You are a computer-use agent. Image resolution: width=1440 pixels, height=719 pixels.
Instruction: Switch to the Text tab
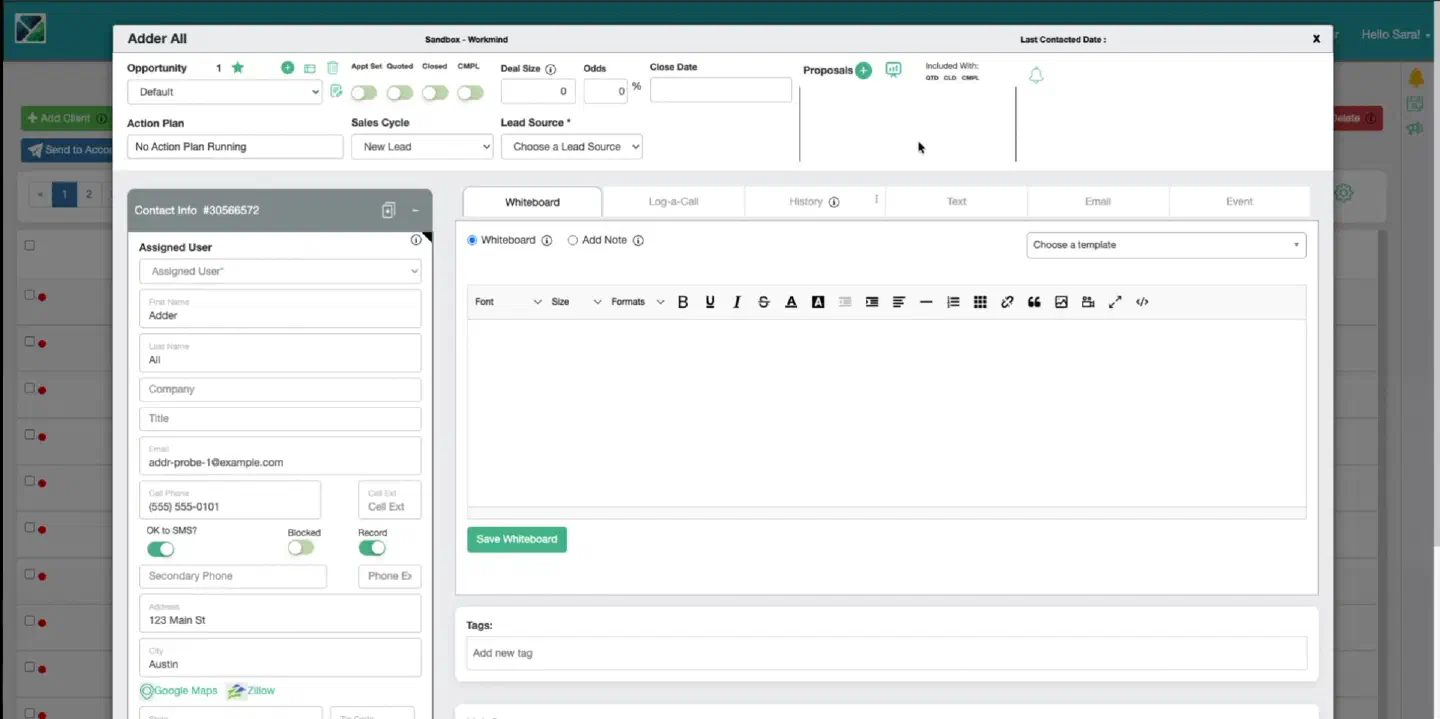(957, 202)
